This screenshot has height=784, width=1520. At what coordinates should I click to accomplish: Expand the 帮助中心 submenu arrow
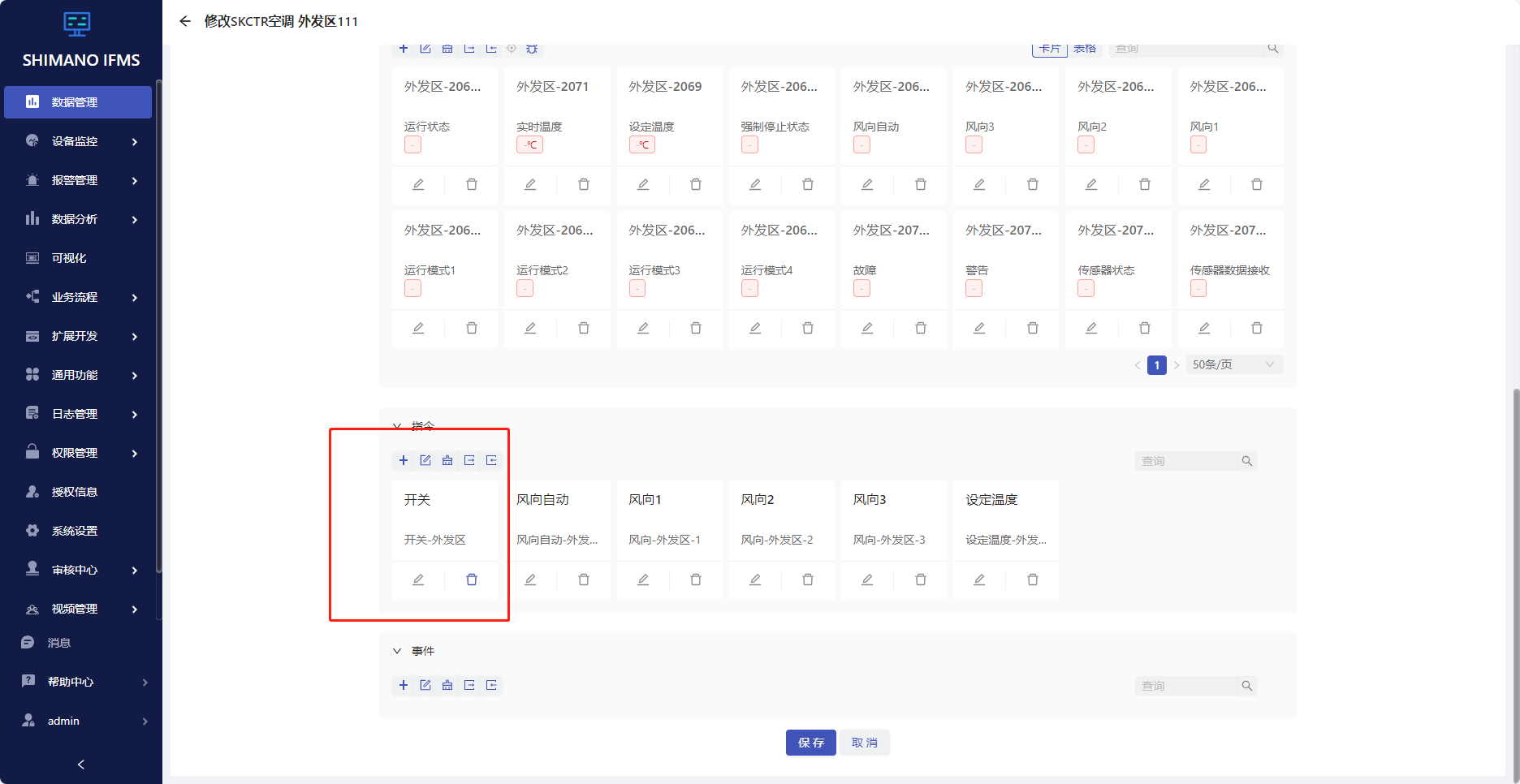click(145, 682)
